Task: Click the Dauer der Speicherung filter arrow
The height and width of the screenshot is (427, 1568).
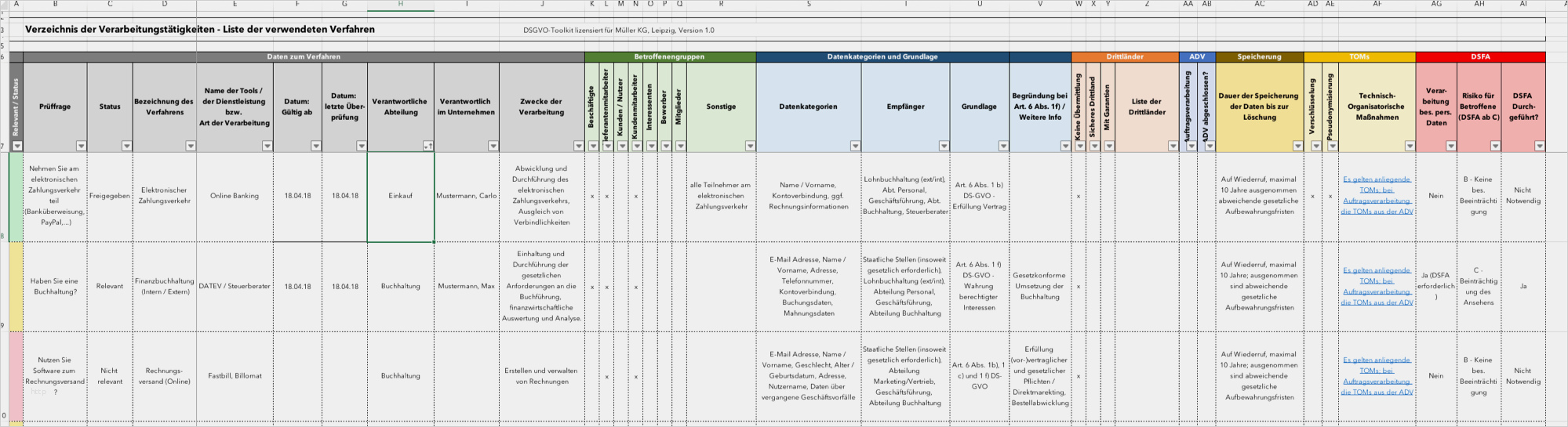Action: (1297, 146)
